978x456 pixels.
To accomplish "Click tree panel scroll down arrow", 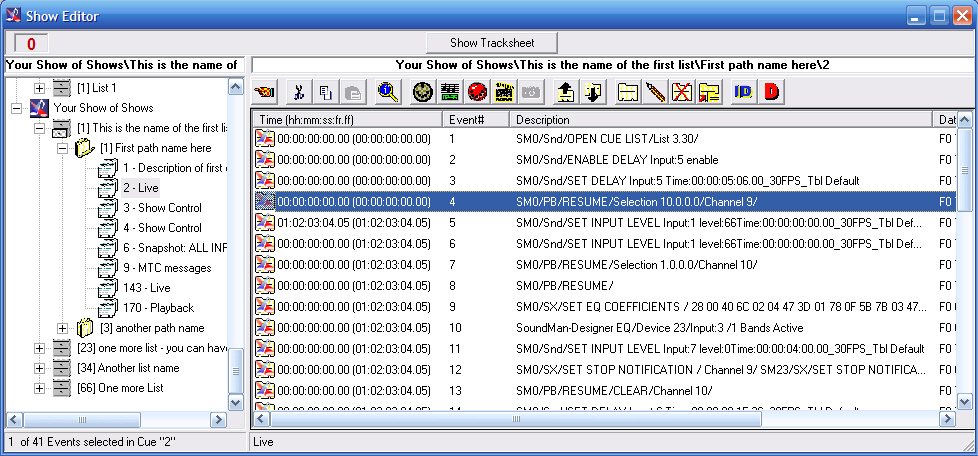I will coord(236,402).
